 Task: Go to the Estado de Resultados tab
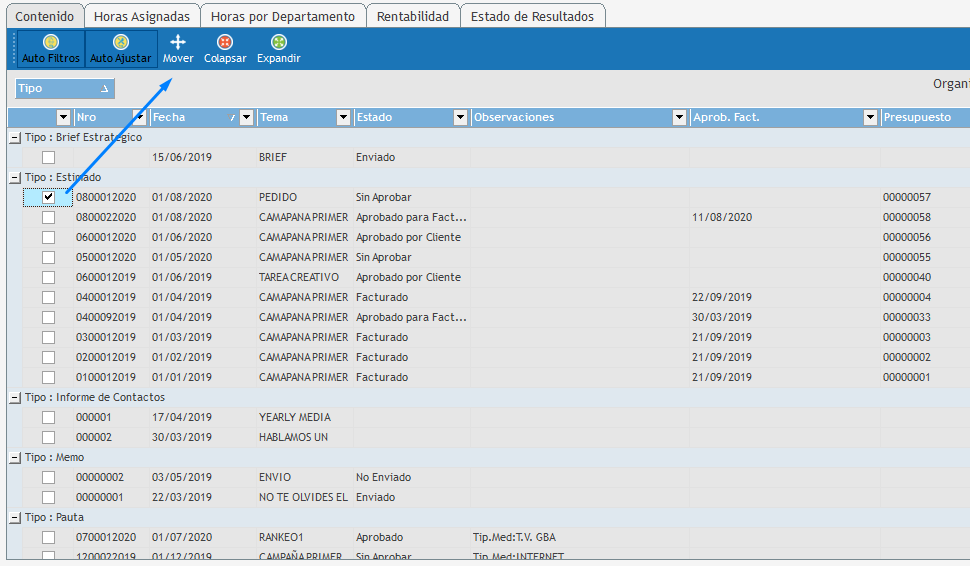[532, 16]
